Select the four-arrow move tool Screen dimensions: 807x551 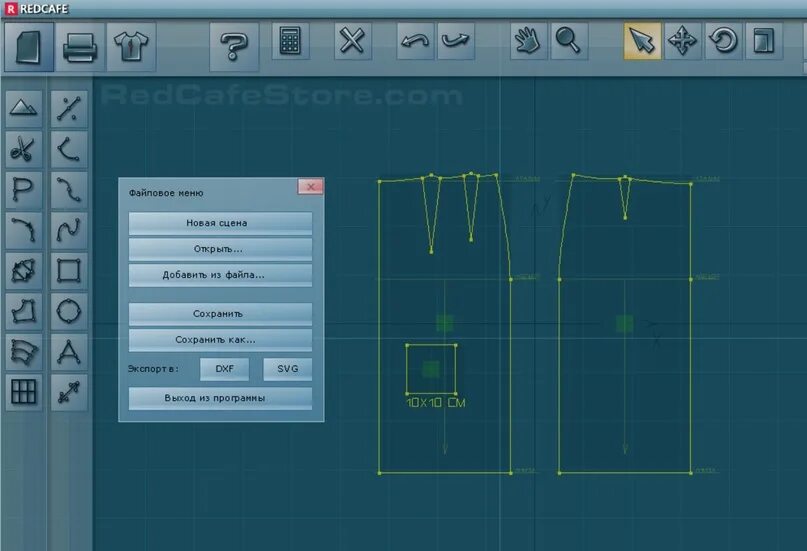tap(682, 41)
